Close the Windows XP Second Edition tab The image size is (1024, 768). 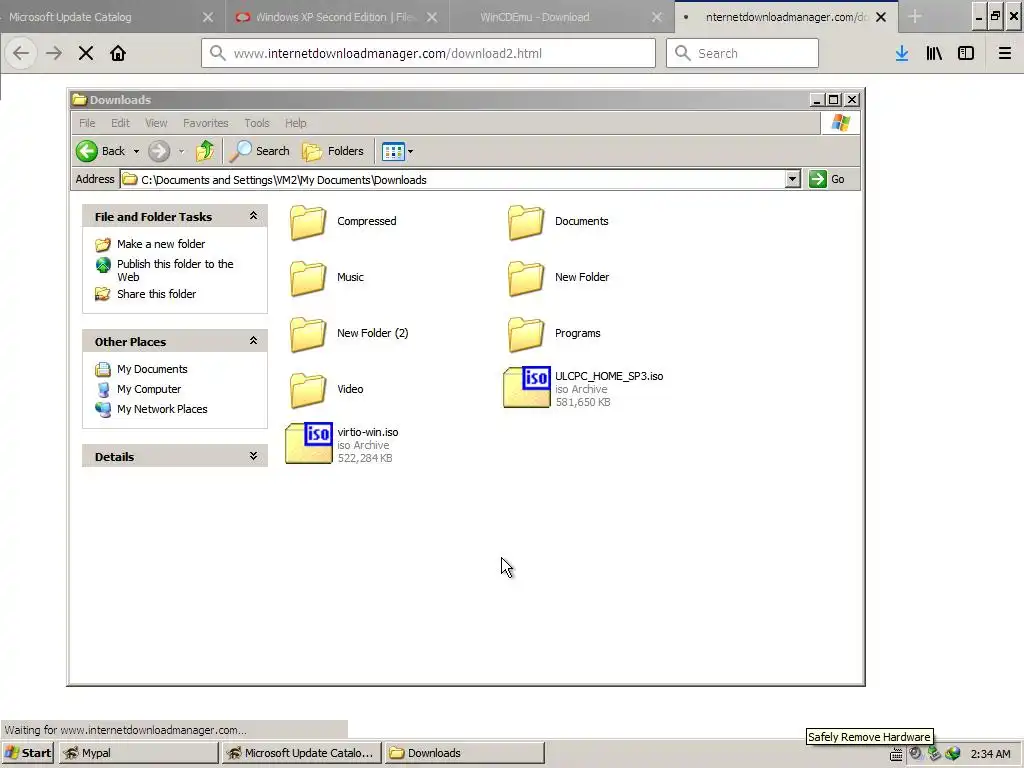432,18
